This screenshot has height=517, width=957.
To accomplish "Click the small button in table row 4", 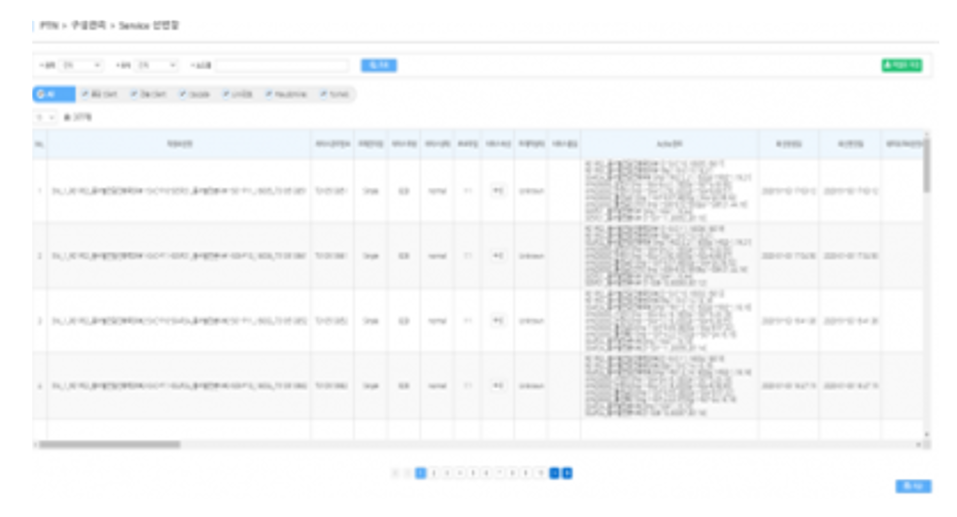I will pyautogui.click(x=498, y=386).
